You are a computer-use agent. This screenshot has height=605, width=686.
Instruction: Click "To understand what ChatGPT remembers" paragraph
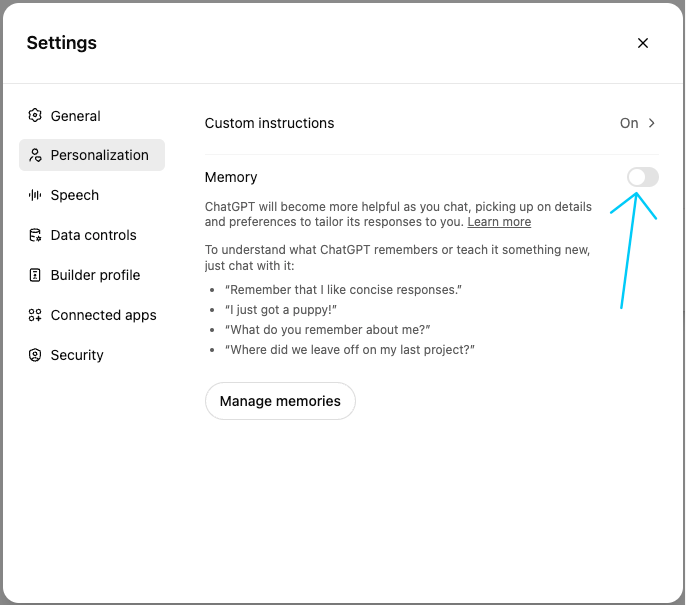[x=397, y=258]
